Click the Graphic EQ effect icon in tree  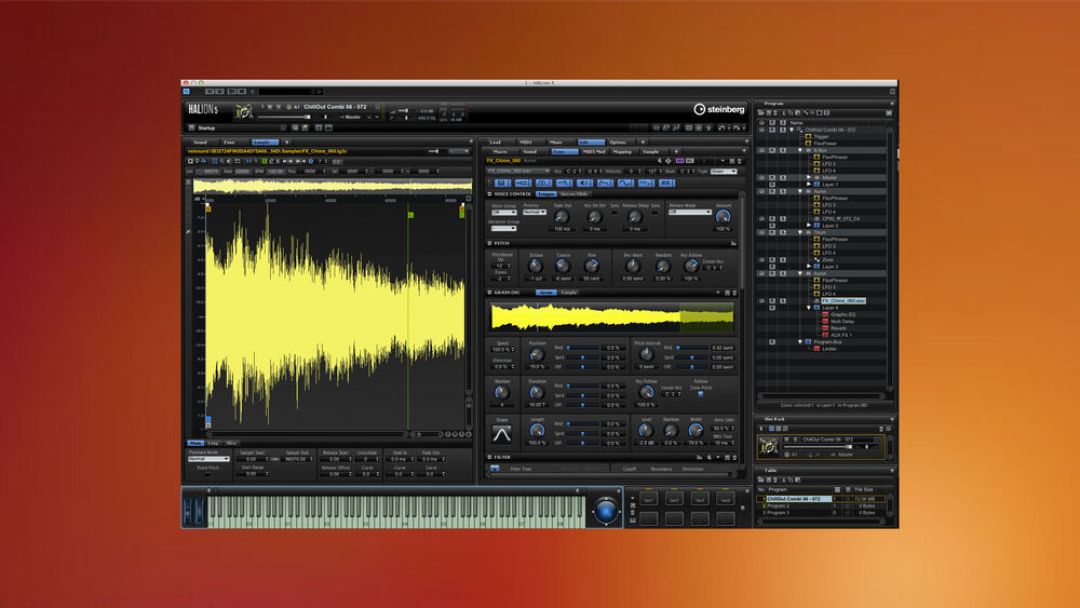tap(825, 315)
